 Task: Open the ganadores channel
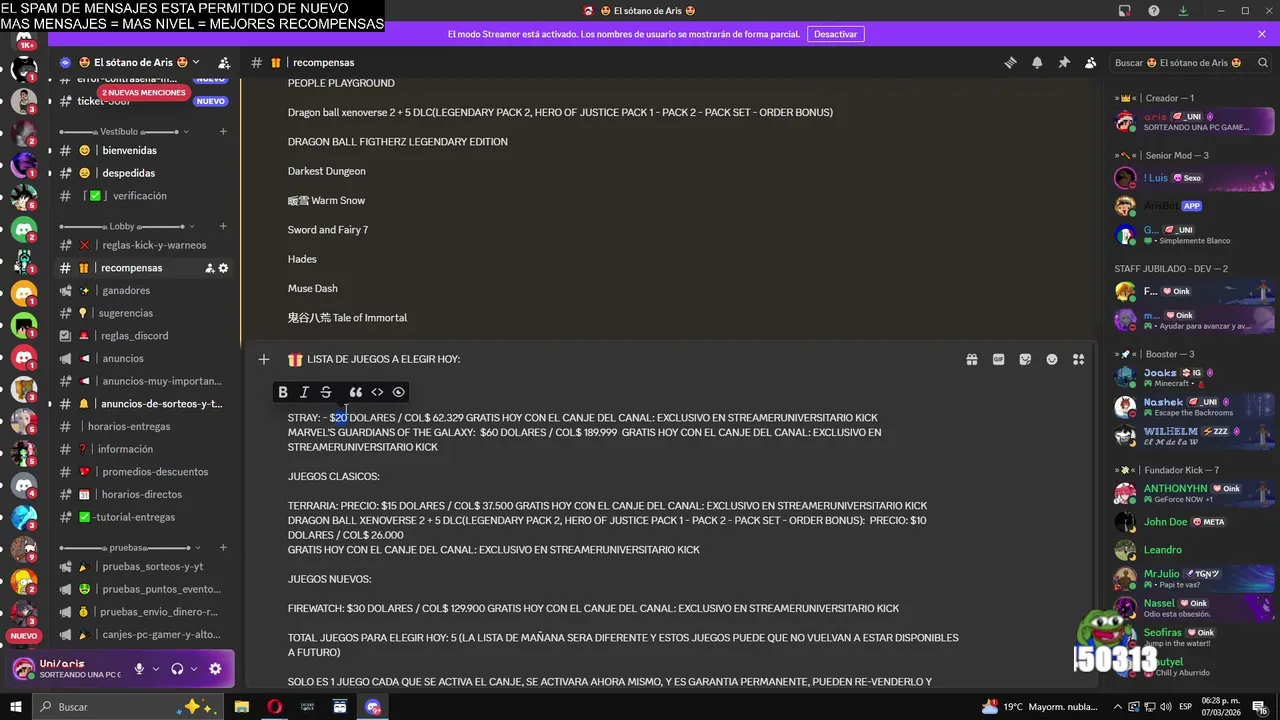coord(143,290)
